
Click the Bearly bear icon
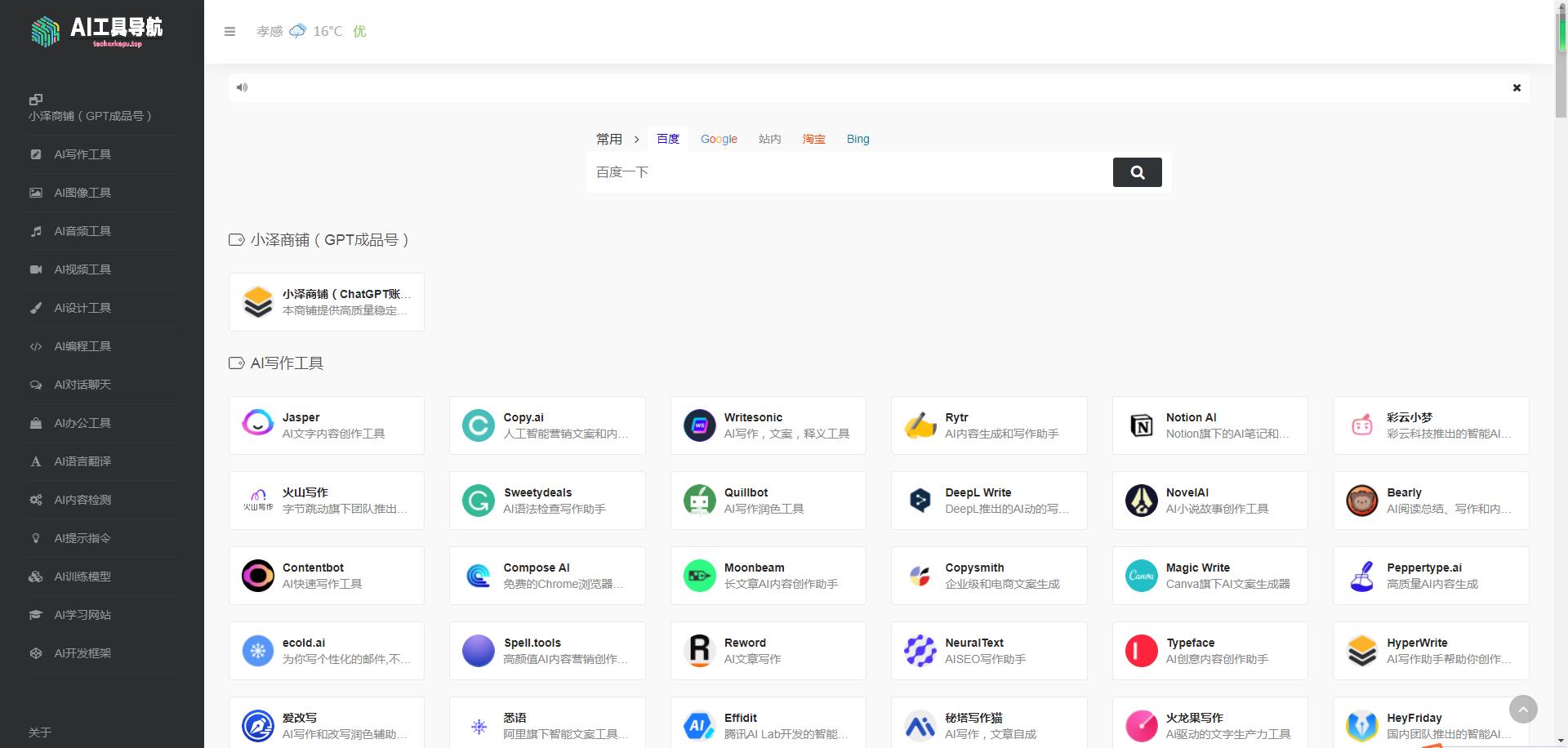1361,500
